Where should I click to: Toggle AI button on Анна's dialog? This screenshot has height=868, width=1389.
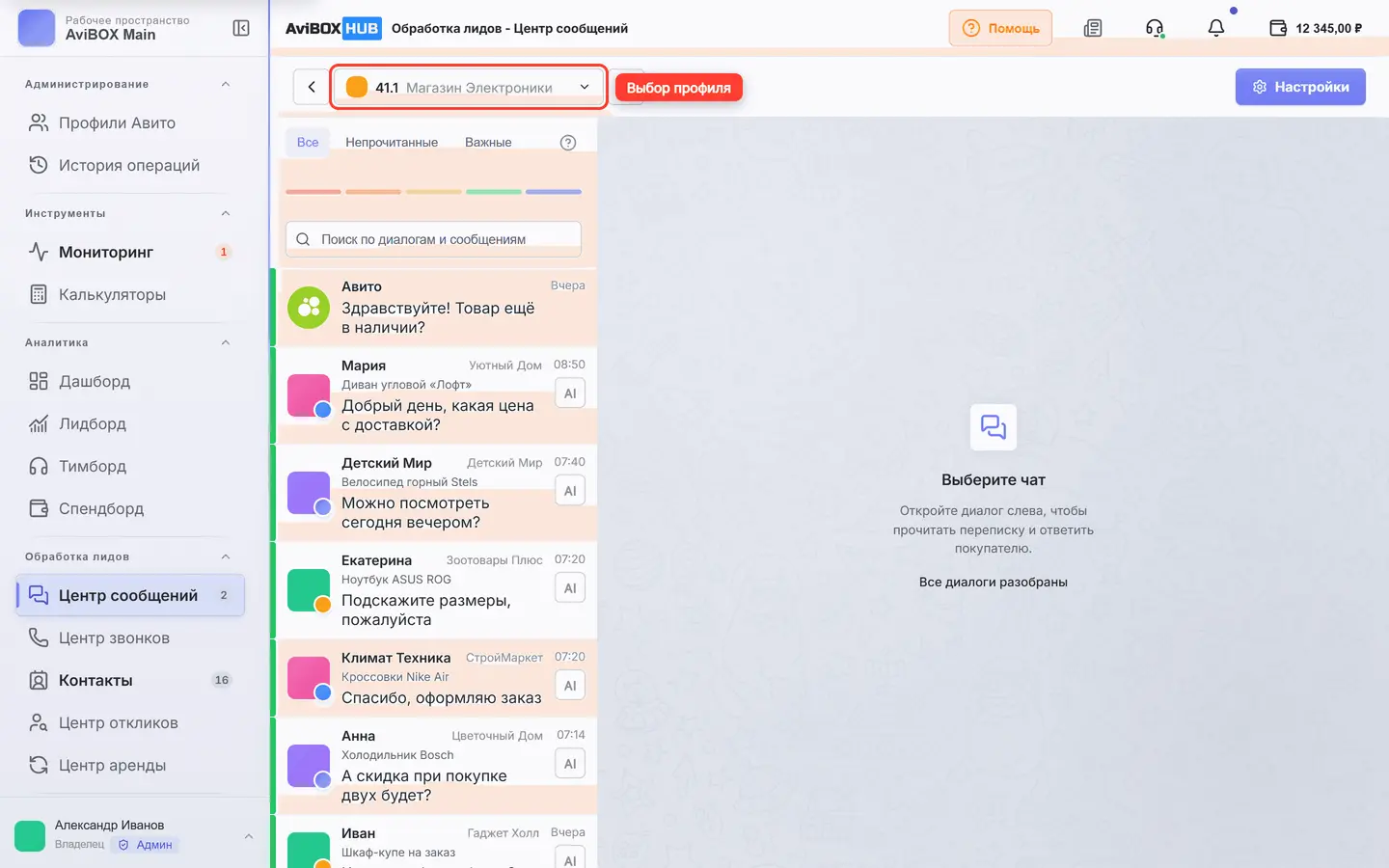point(570,764)
